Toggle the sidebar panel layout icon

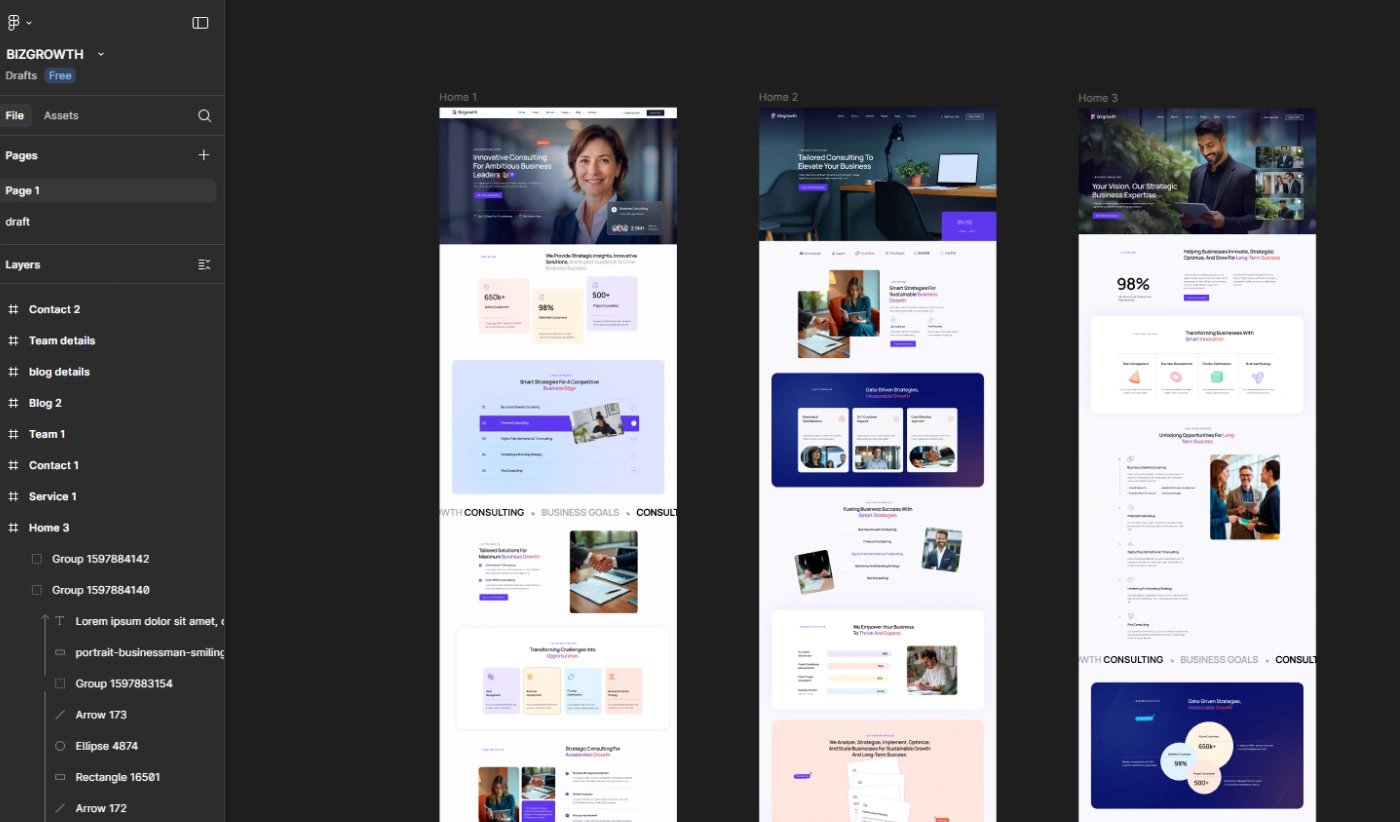tap(200, 22)
